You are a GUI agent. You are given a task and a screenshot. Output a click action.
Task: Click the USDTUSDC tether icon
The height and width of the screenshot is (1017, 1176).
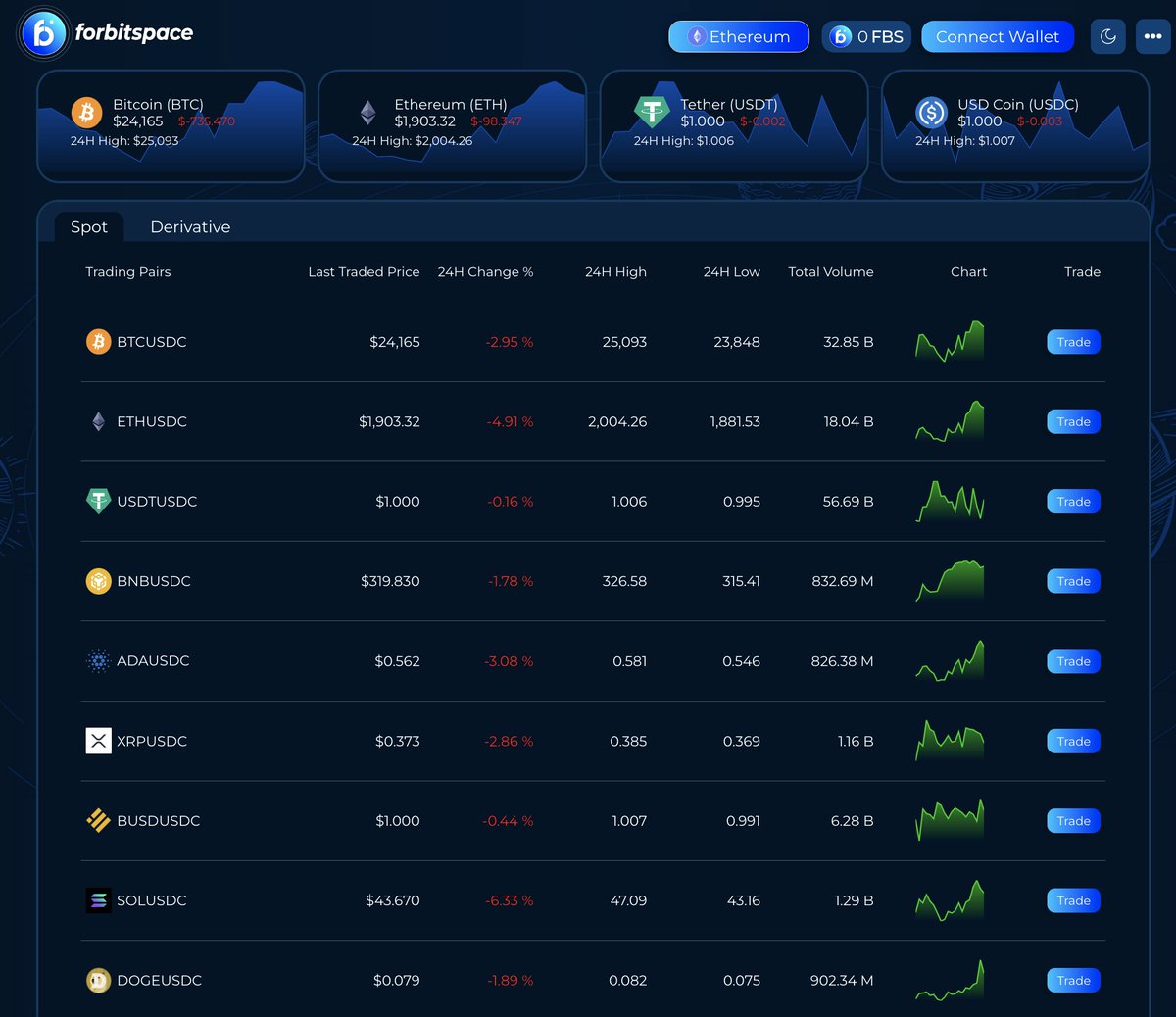[98, 501]
